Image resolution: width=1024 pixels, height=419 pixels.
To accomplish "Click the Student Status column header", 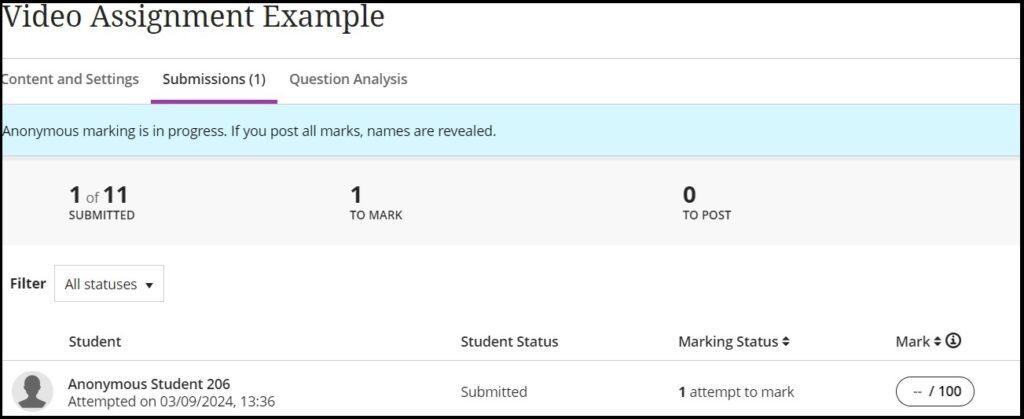I will coord(509,341).
